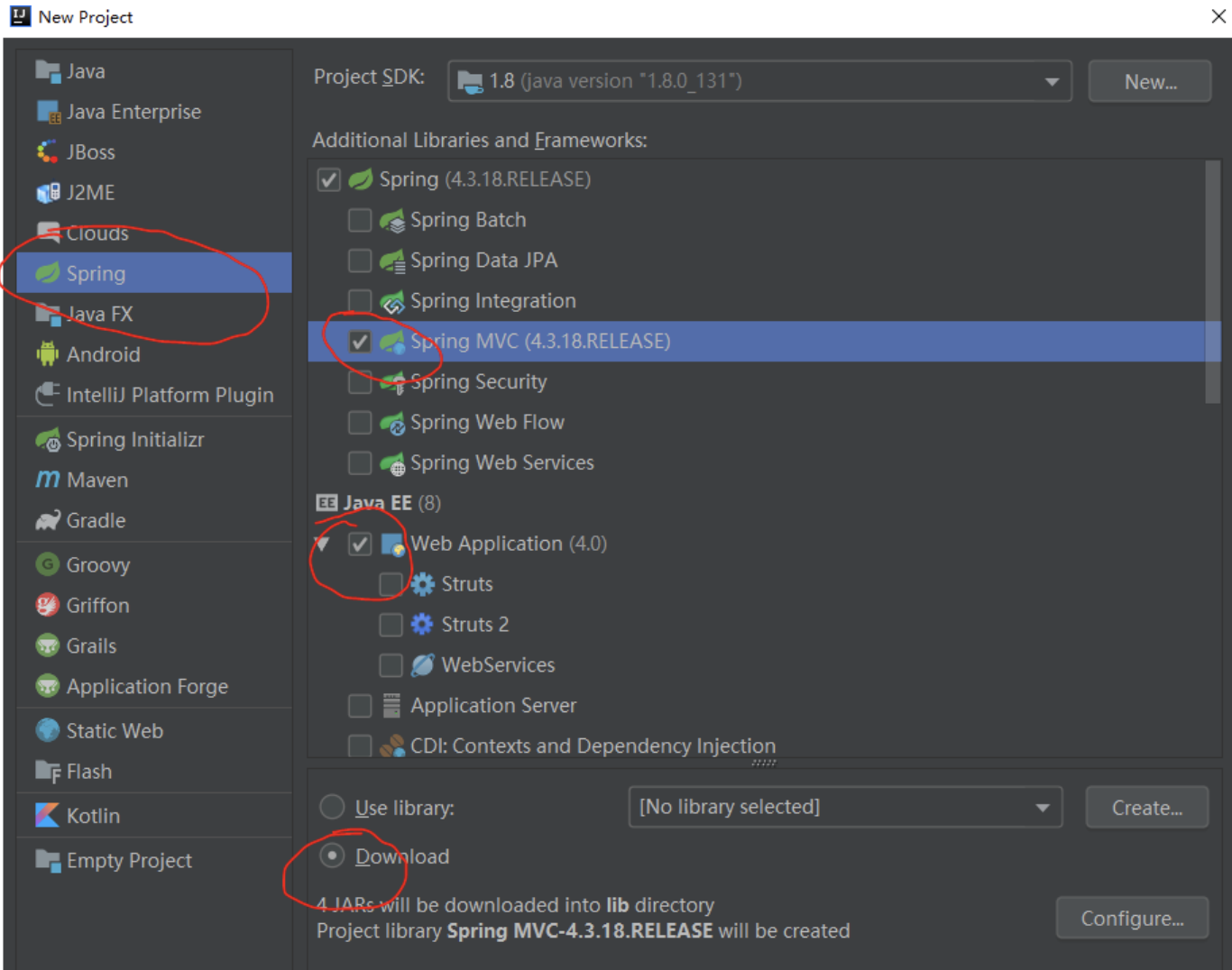
Task: Enable the Spring Data JPA checkbox
Action: [360, 261]
